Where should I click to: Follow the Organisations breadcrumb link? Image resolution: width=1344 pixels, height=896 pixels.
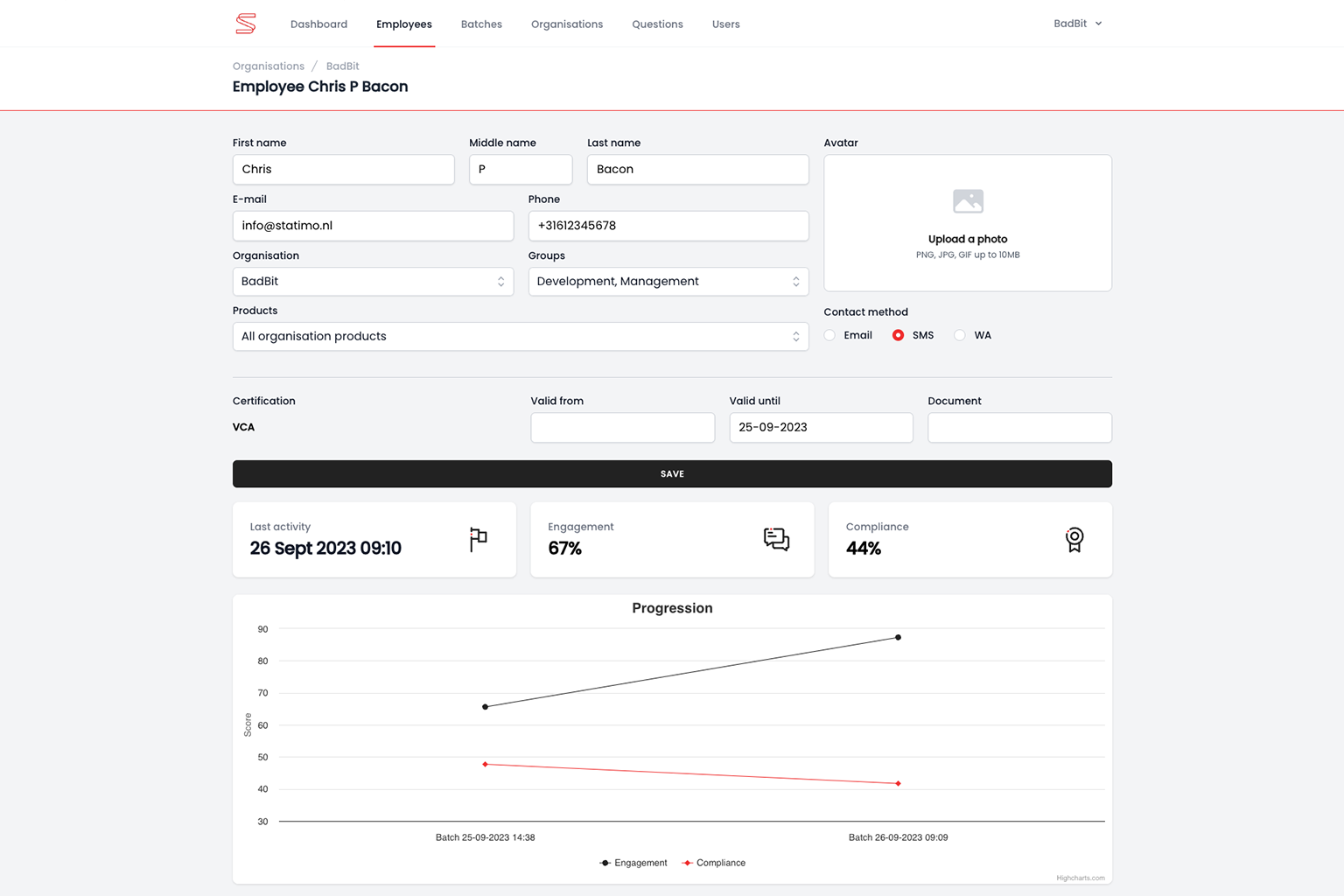[269, 66]
